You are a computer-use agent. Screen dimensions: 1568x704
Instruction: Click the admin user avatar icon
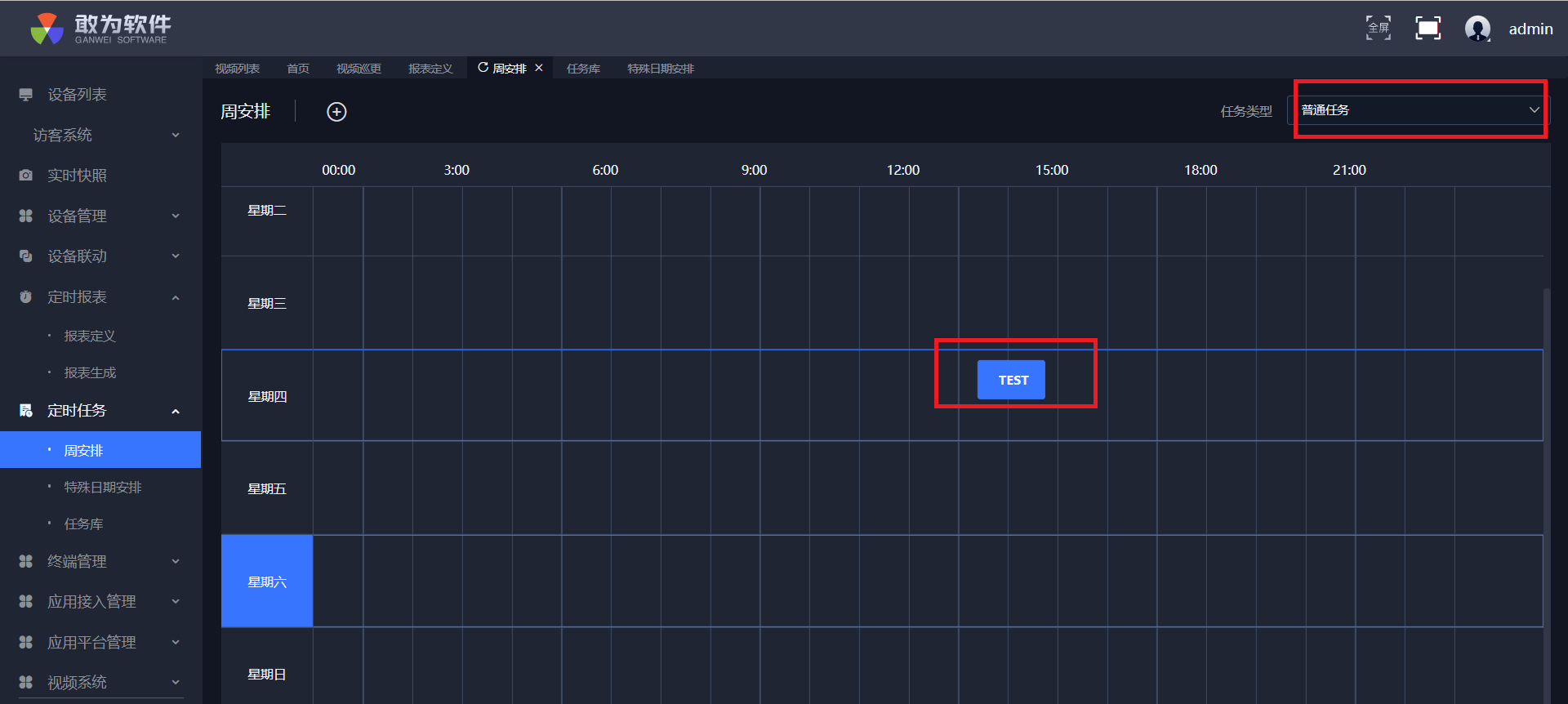click(1477, 29)
